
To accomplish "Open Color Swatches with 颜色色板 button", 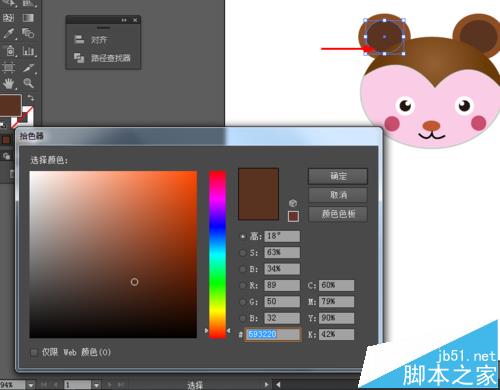I will 338,214.
